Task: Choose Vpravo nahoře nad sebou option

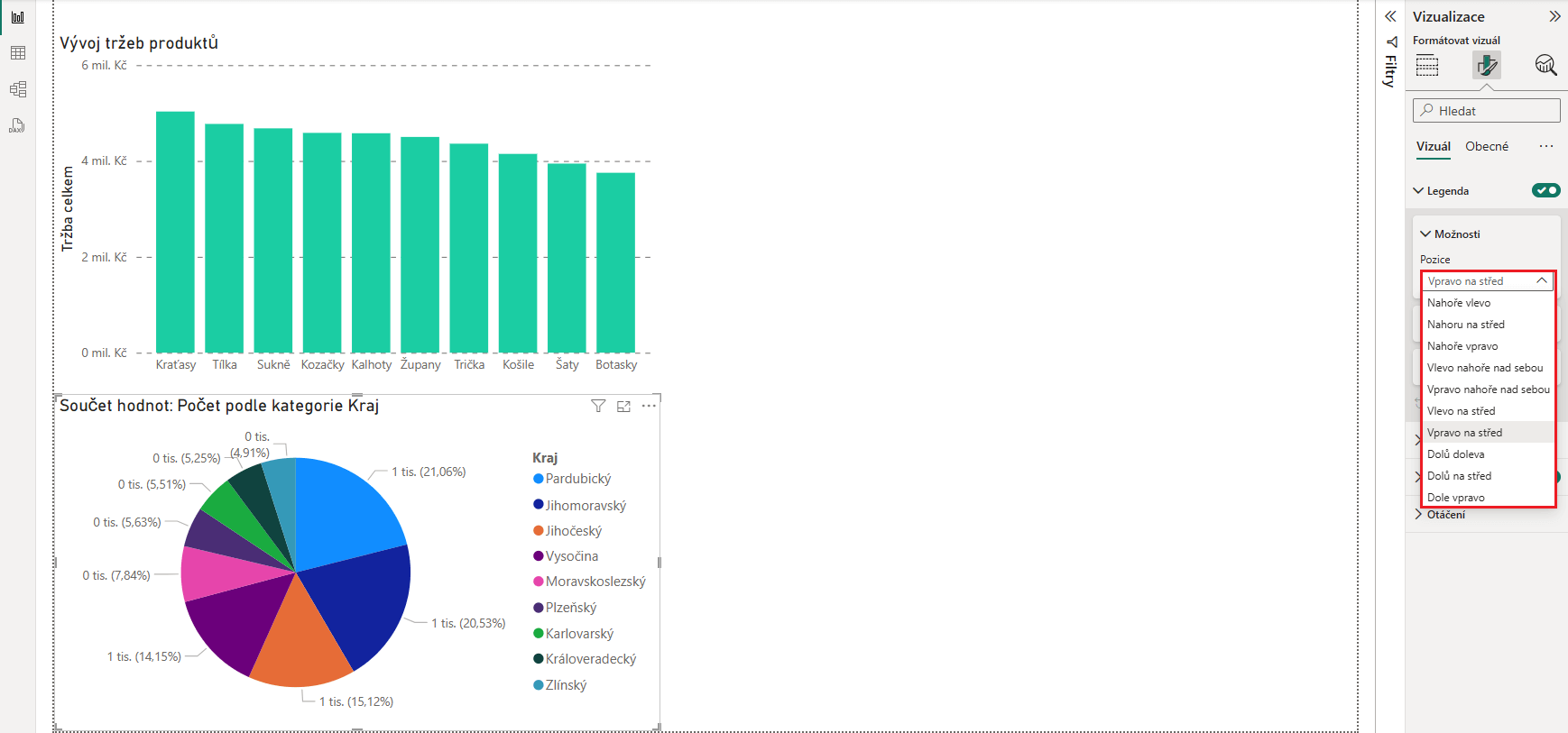Action: click(x=1487, y=389)
